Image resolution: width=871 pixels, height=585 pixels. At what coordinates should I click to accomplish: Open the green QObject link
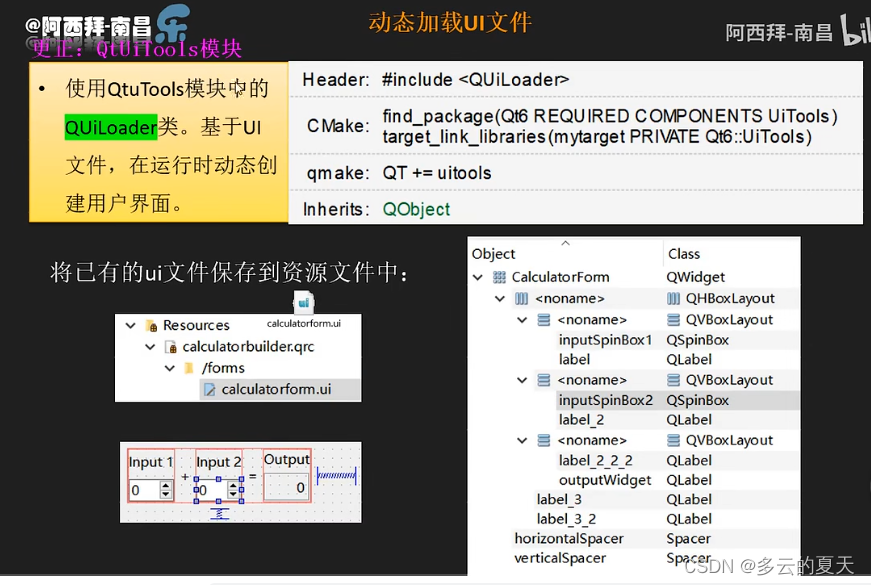pyautogui.click(x=416, y=209)
